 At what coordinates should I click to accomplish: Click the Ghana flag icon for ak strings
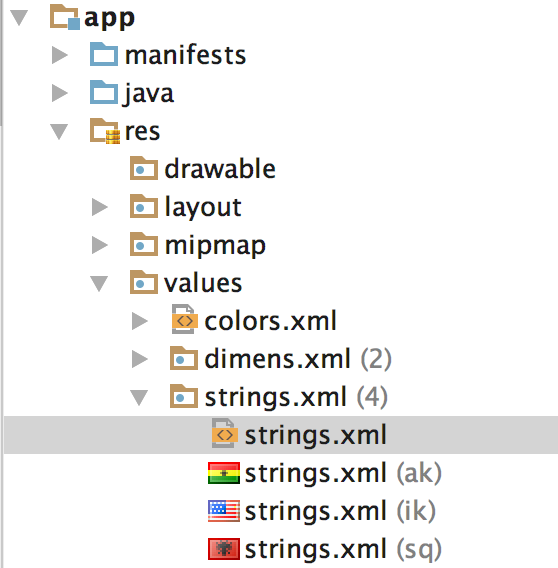click(224, 473)
